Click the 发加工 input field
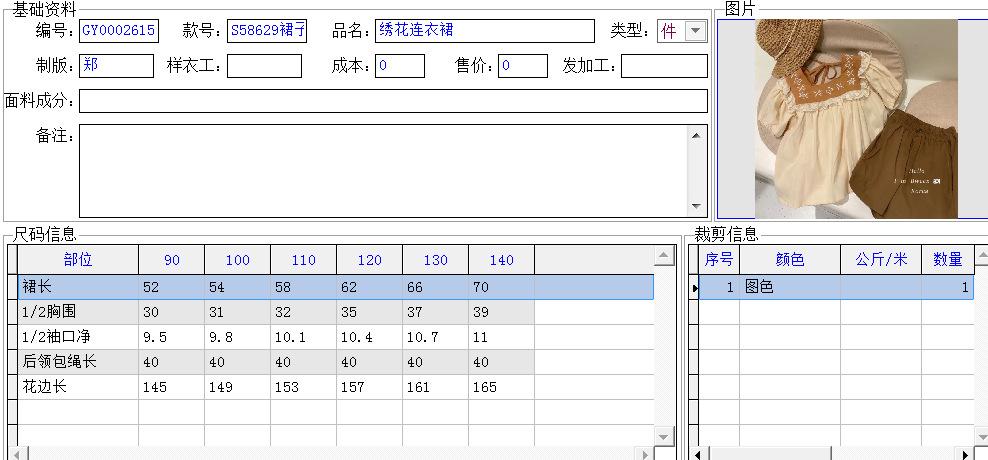Image resolution: width=988 pixels, height=460 pixels. click(664, 66)
